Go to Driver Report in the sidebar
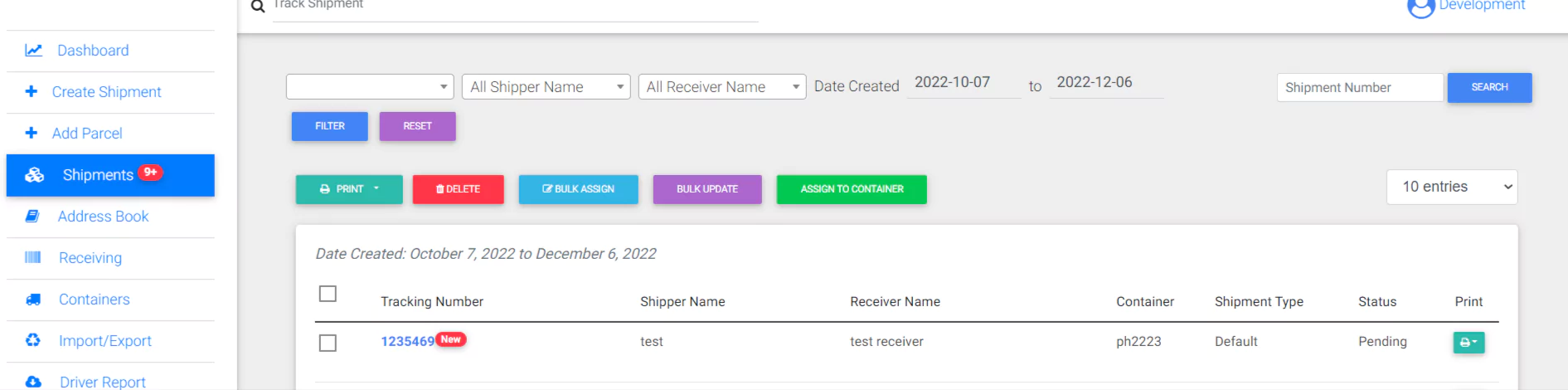 click(x=102, y=381)
